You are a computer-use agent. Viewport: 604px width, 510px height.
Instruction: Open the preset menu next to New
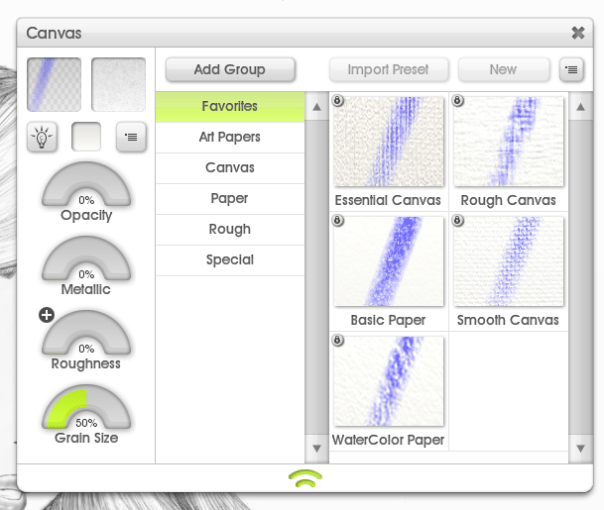click(x=570, y=70)
